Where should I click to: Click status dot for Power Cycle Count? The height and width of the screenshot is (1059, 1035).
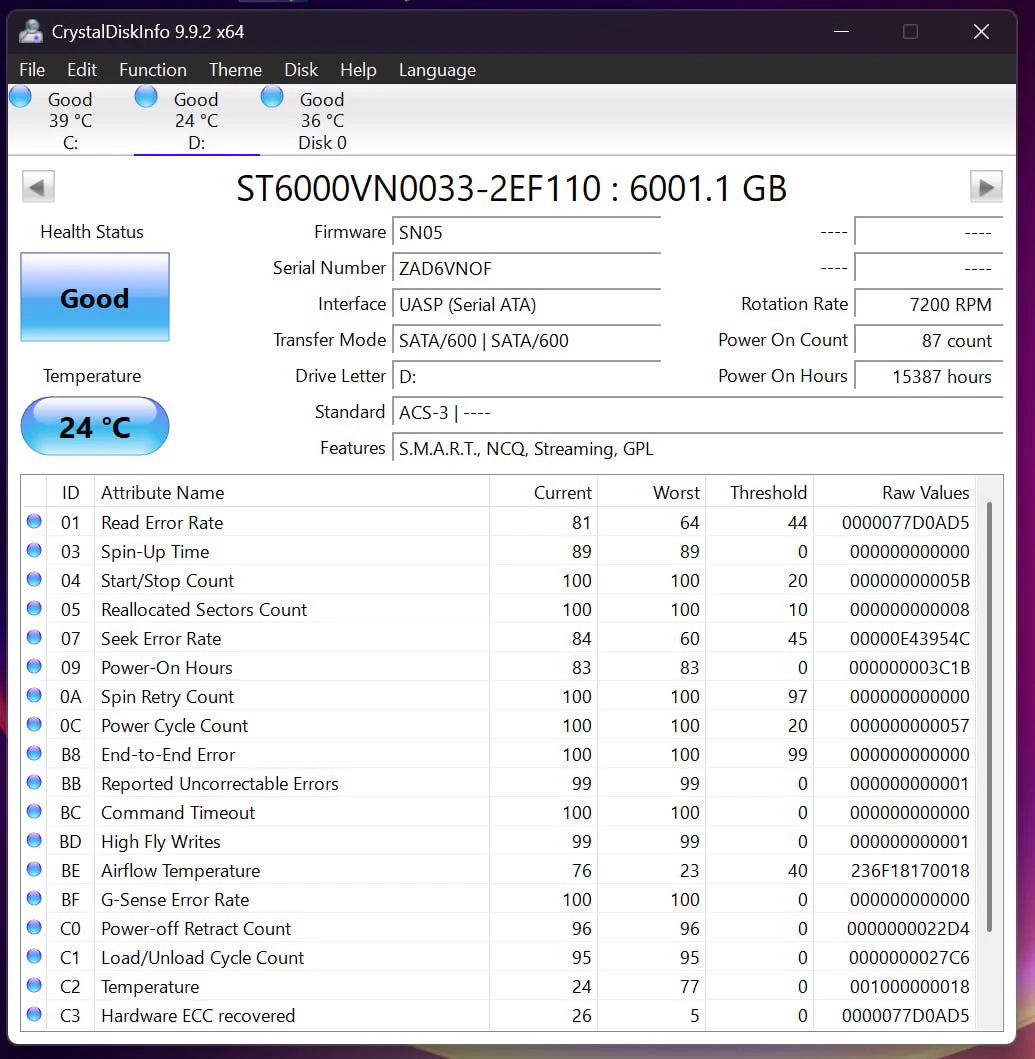tap(34, 725)
